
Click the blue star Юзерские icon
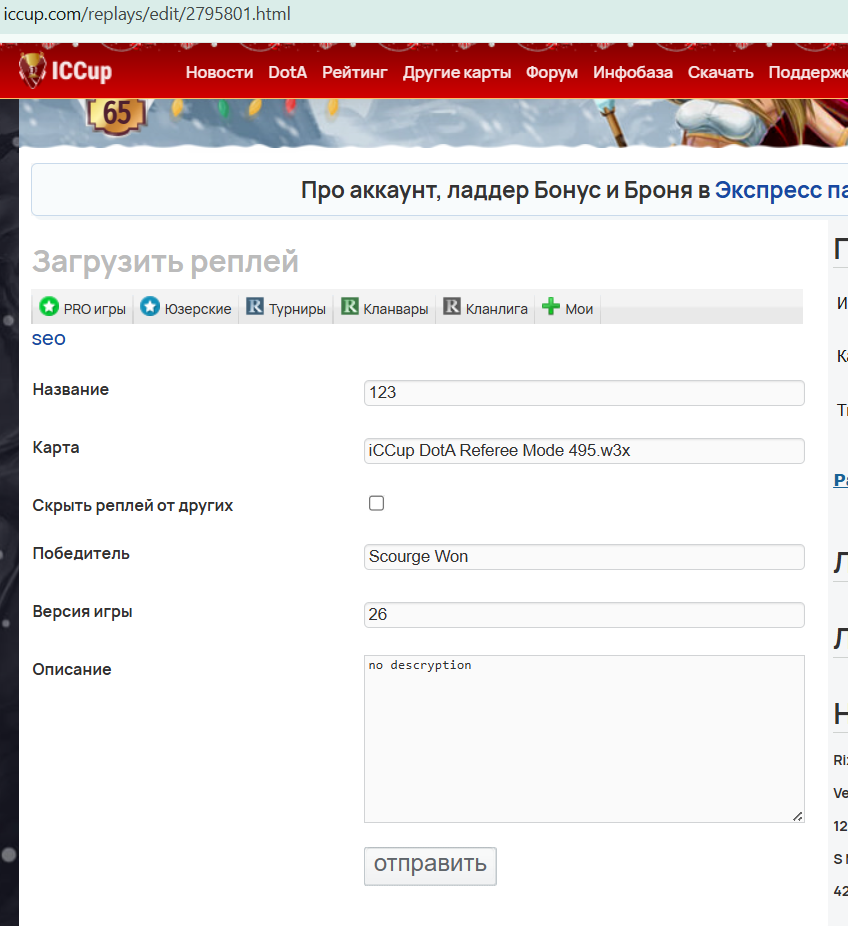click(x=150, y=307)
